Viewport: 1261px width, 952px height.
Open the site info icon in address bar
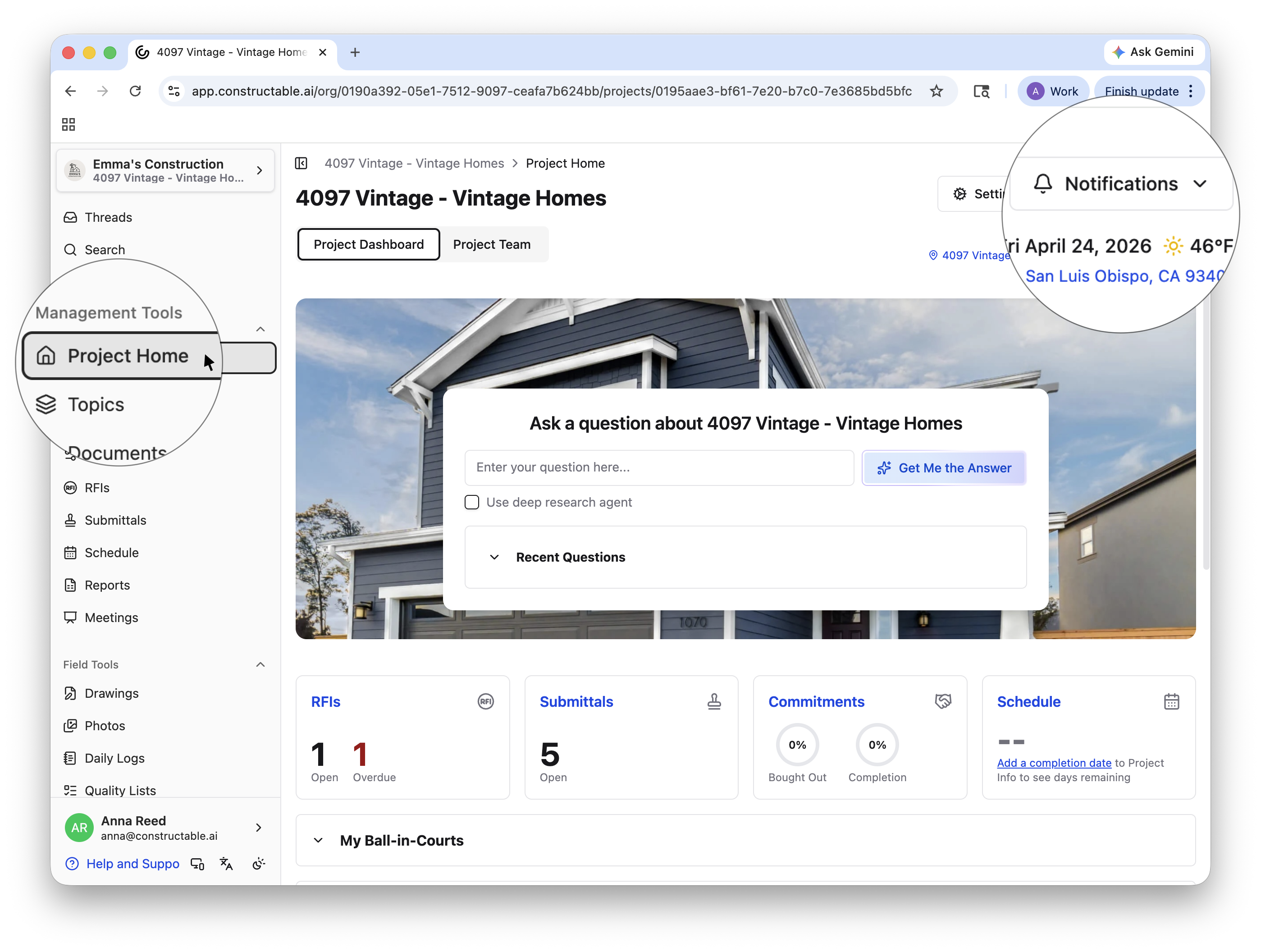[x=174, y=91]
